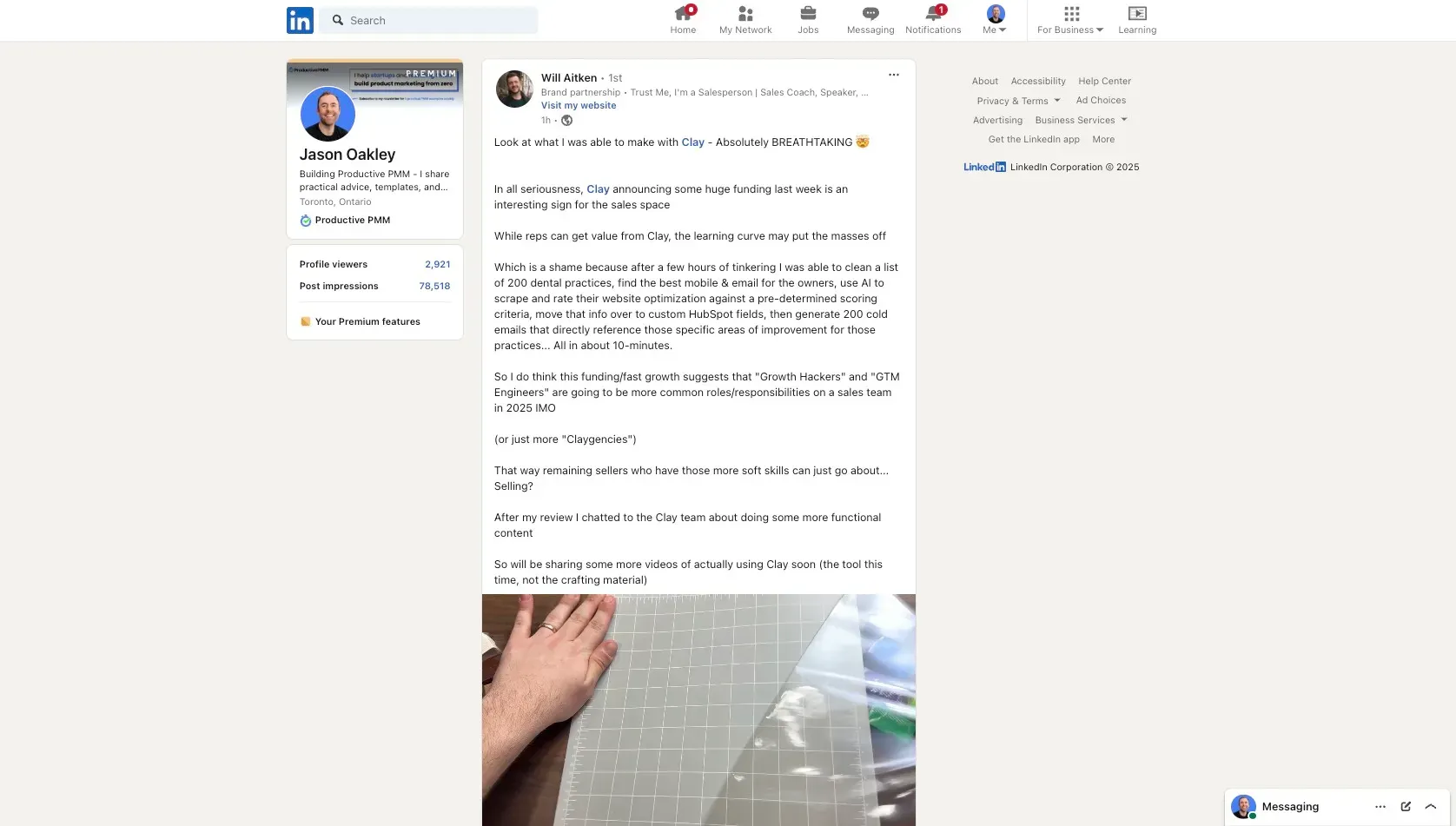The image size is (1456, 826).
Task: Click the Visit my website link
Action: point(579,105)
